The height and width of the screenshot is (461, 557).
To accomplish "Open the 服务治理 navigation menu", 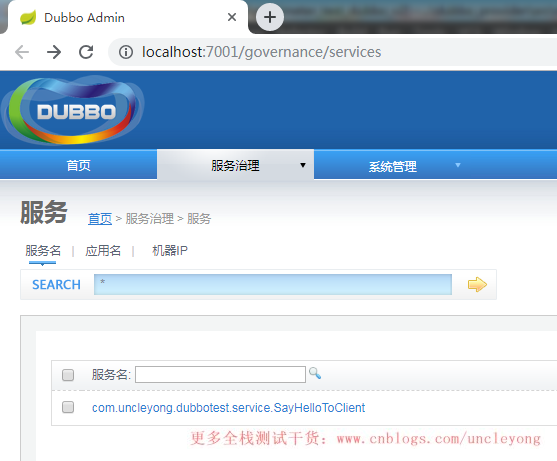I will pyautogui.click(x=235, y=165).
